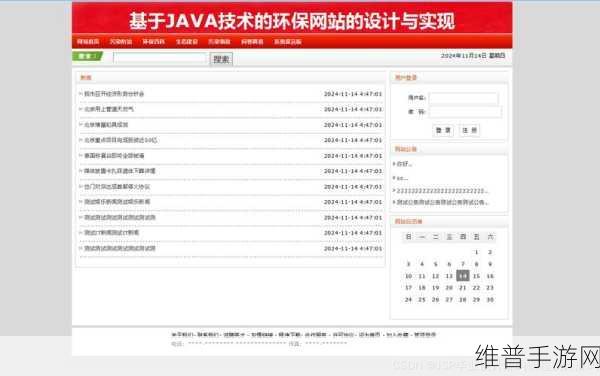Screen dimensions: 600x376
Task: Click the date text 2024年11月14日 星期四
Action: (x=473, y=56)
